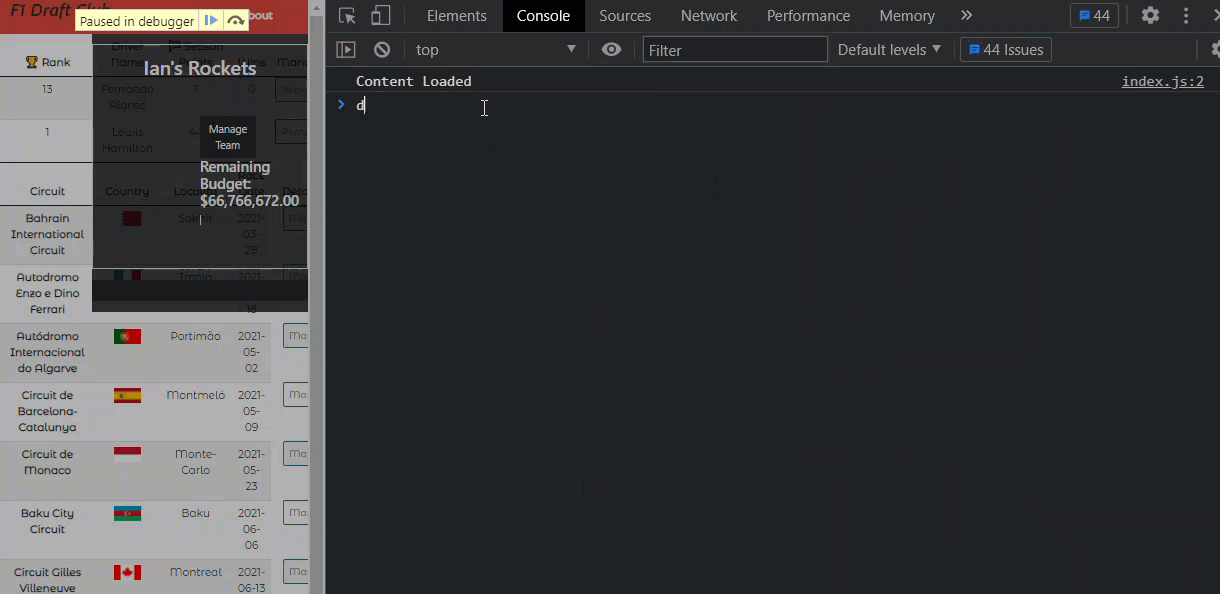The width and height of the screenshot is (1220, 594).
Task: Go to the Network tab
Action: [x=709, y=15]
